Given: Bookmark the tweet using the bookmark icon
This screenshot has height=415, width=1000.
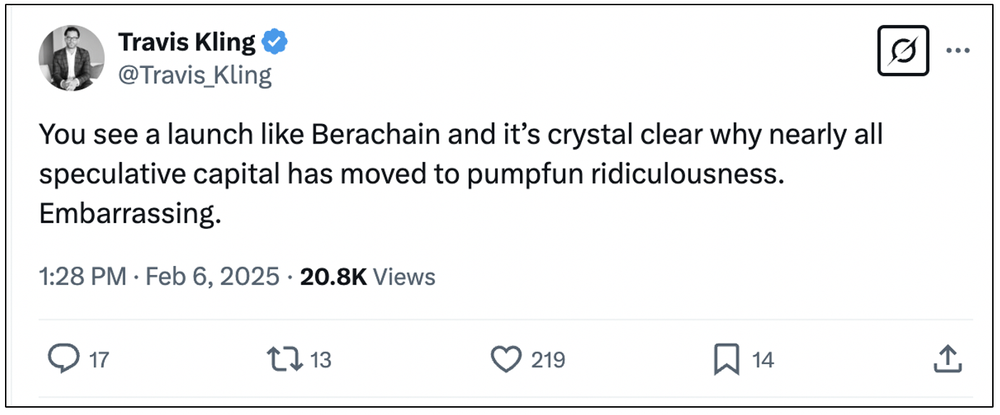Looking at the screenshot, I should point(726,359).
